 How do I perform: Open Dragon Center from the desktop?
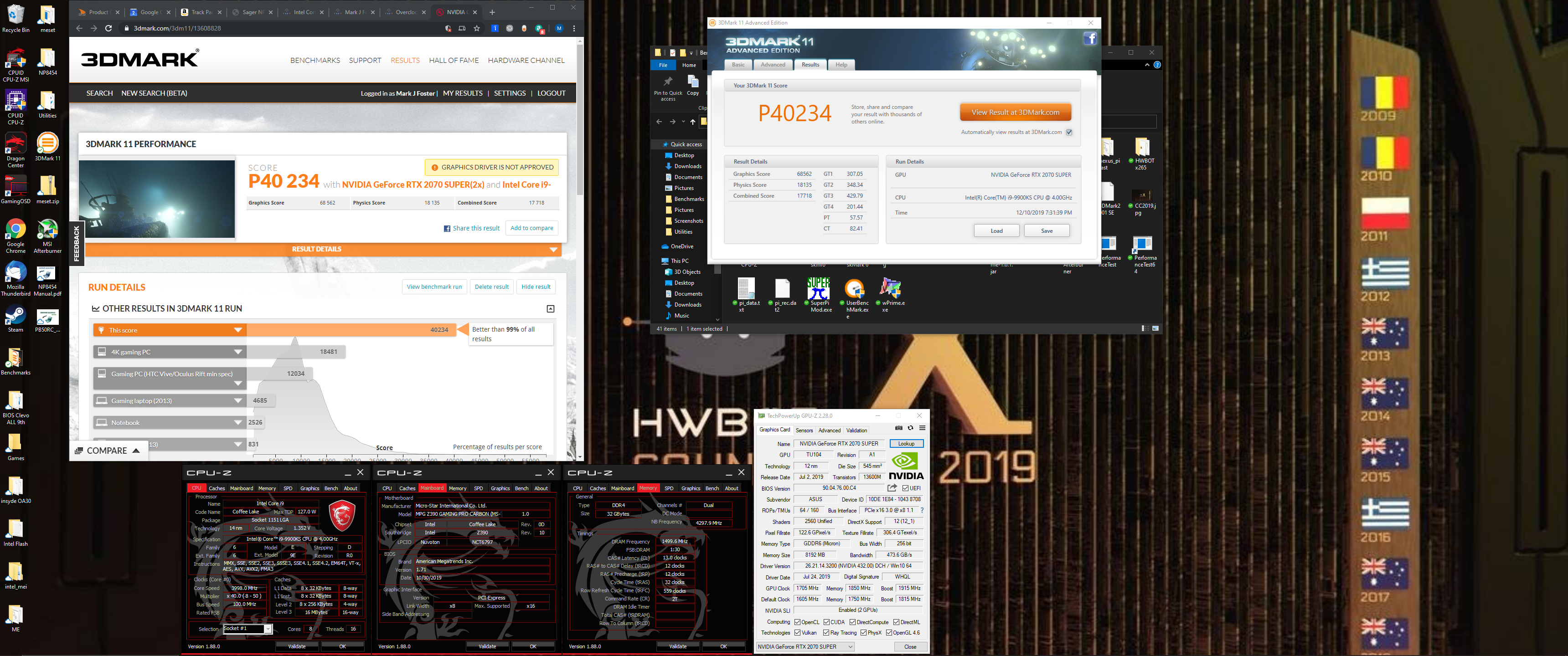pos(16,150)
